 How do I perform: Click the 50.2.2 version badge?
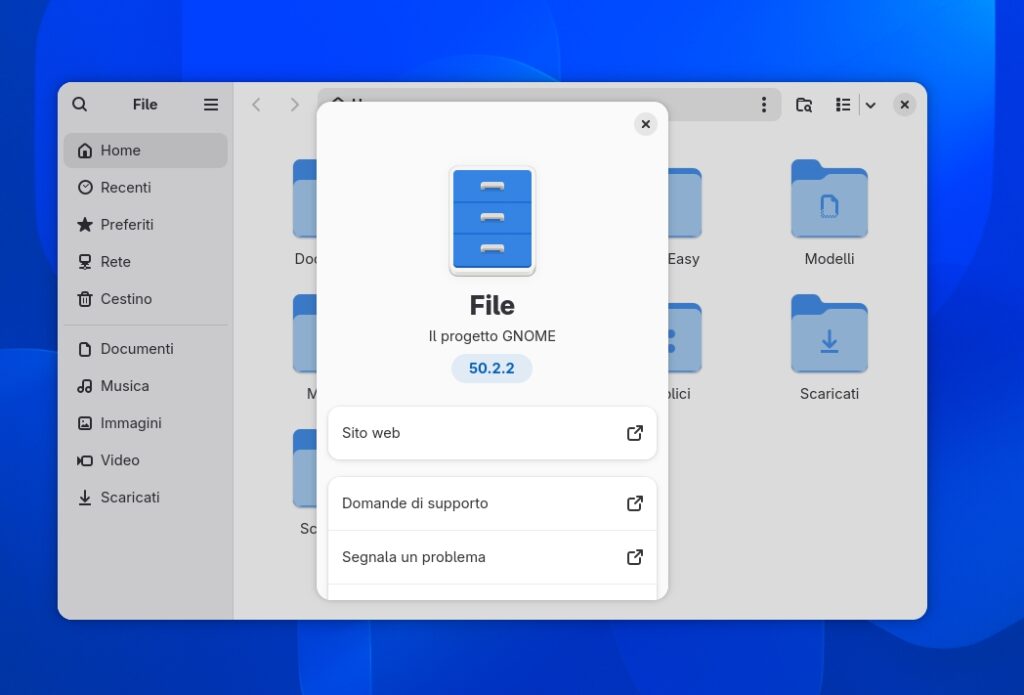tap(492, 368)
